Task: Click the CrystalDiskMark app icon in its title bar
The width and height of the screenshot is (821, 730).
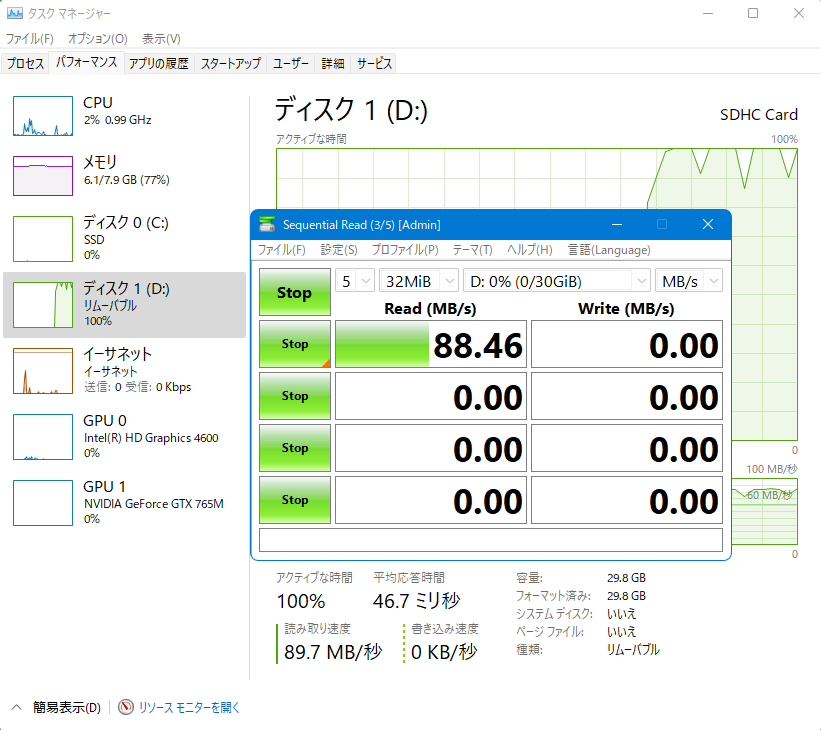Action: (267, 225)
